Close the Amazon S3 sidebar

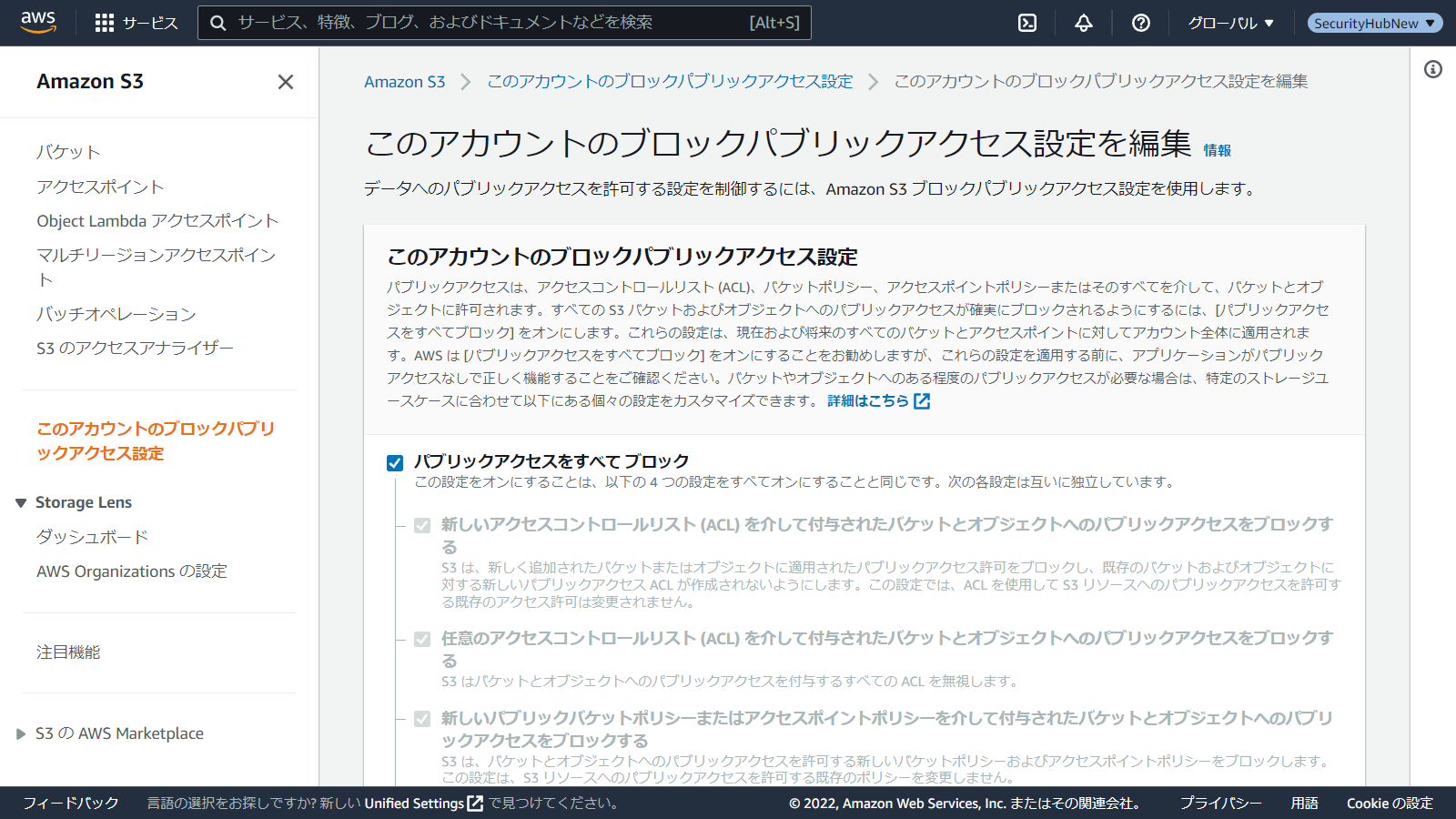(286, 82)
